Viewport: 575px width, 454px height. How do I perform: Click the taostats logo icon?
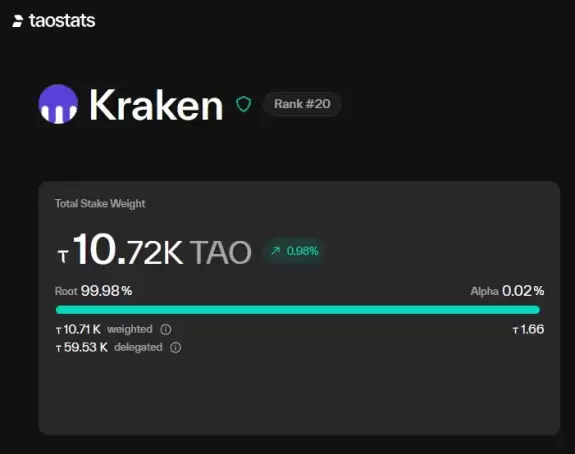point(18,21)
